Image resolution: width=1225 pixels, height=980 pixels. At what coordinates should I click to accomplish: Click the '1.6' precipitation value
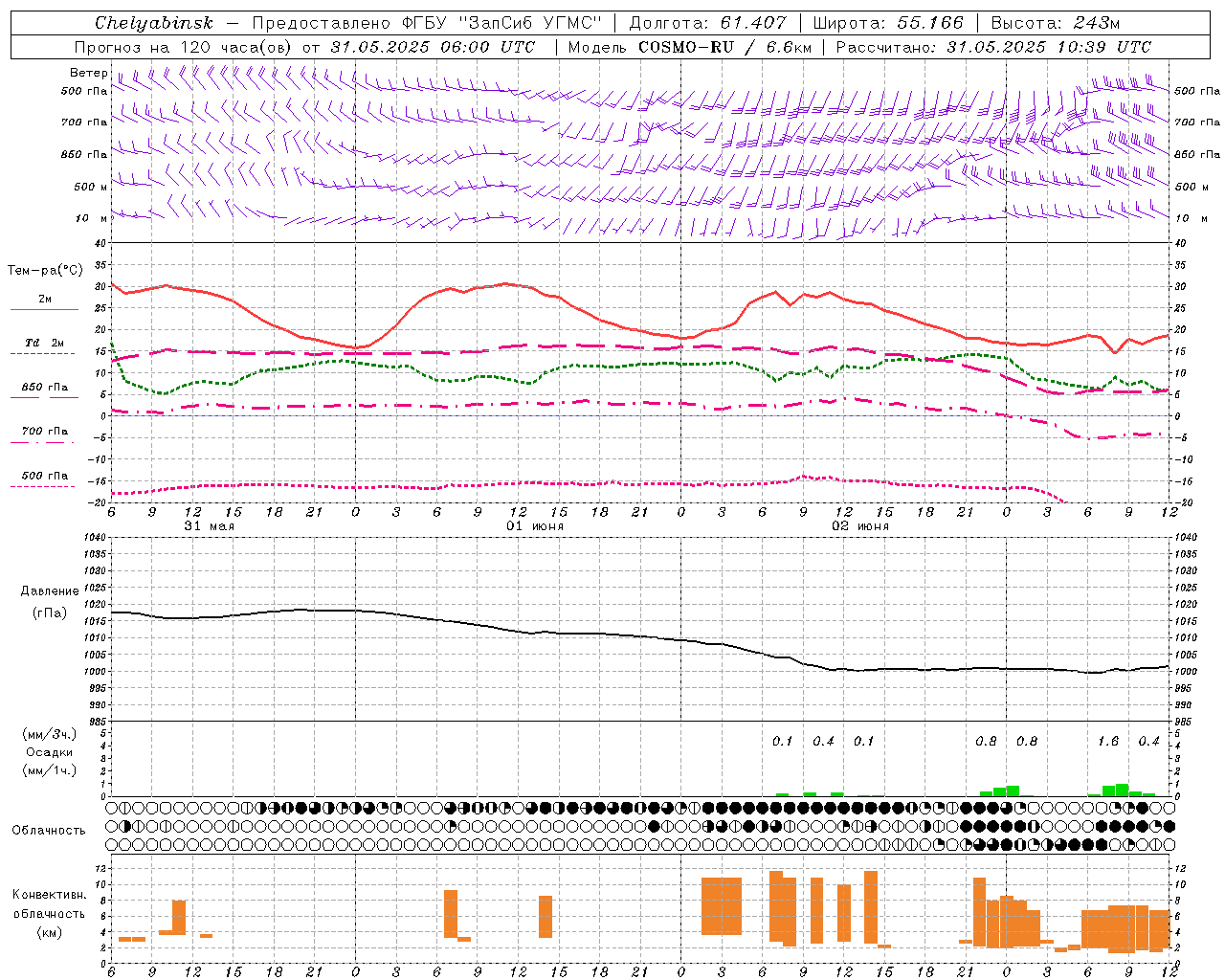click(x=1108, y=741)
